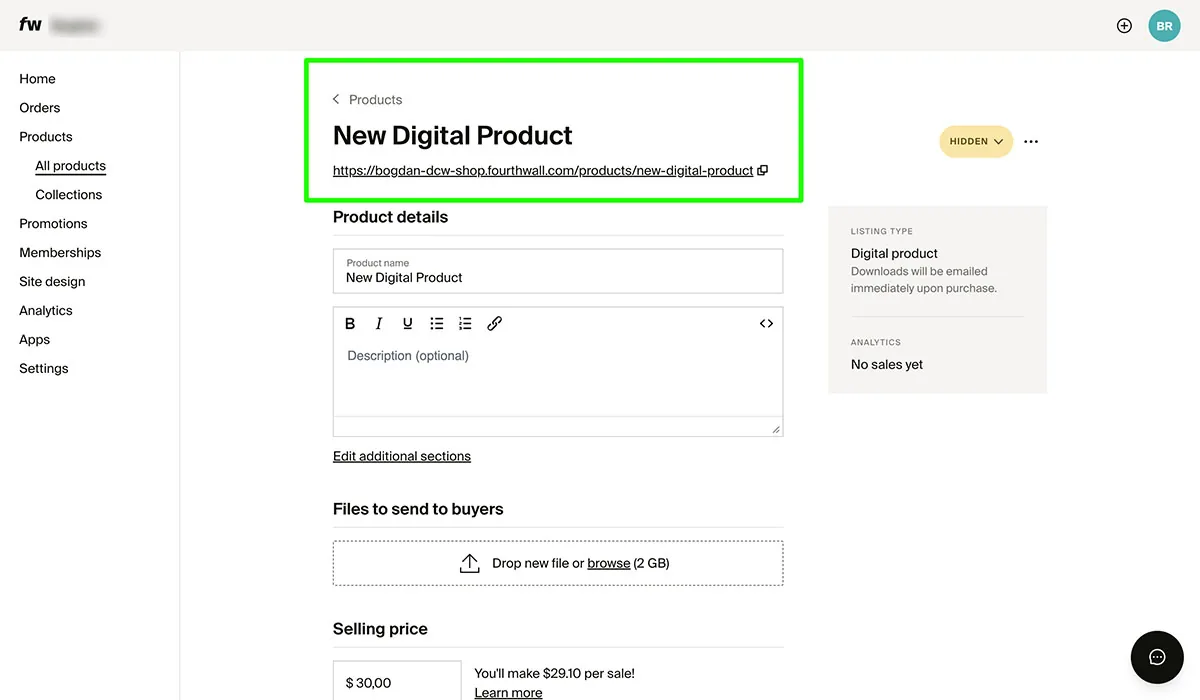Insert a hyperlink into the description
This screenshot has width=1200, height=700.
(494, 323)
